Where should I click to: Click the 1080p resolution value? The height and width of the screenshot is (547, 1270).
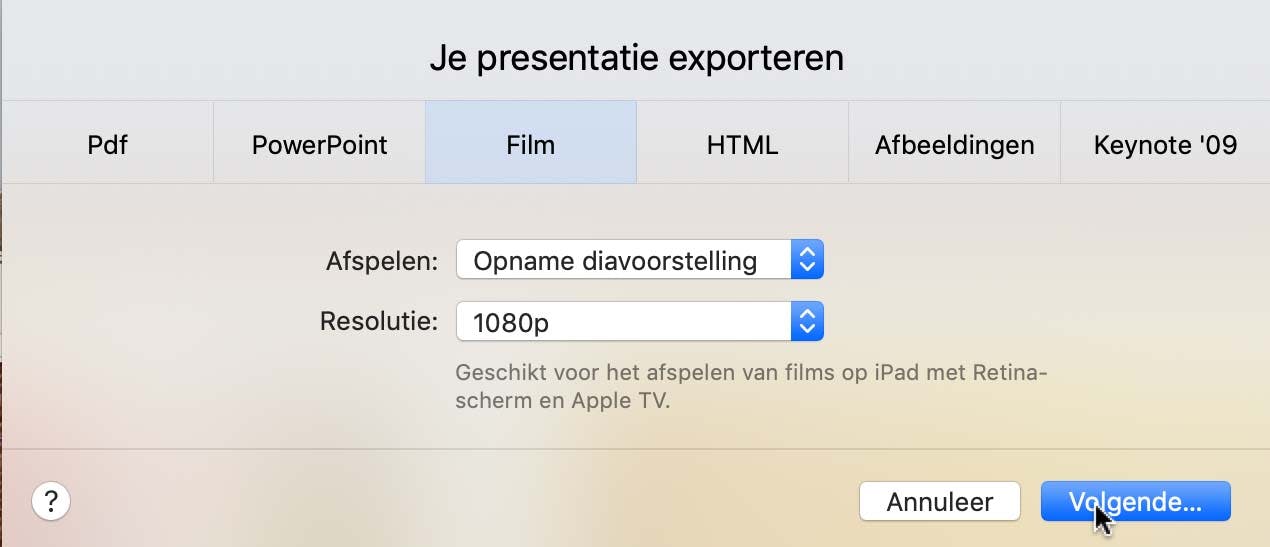511,322
